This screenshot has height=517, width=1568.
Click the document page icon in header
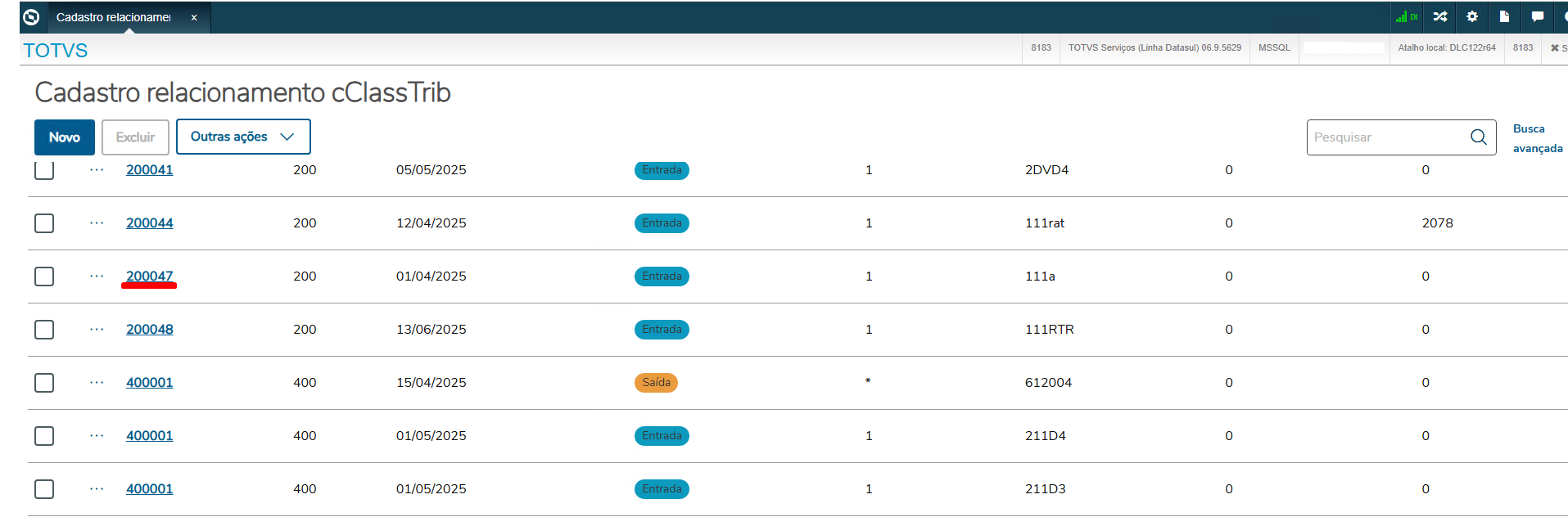pos(1504,16)
